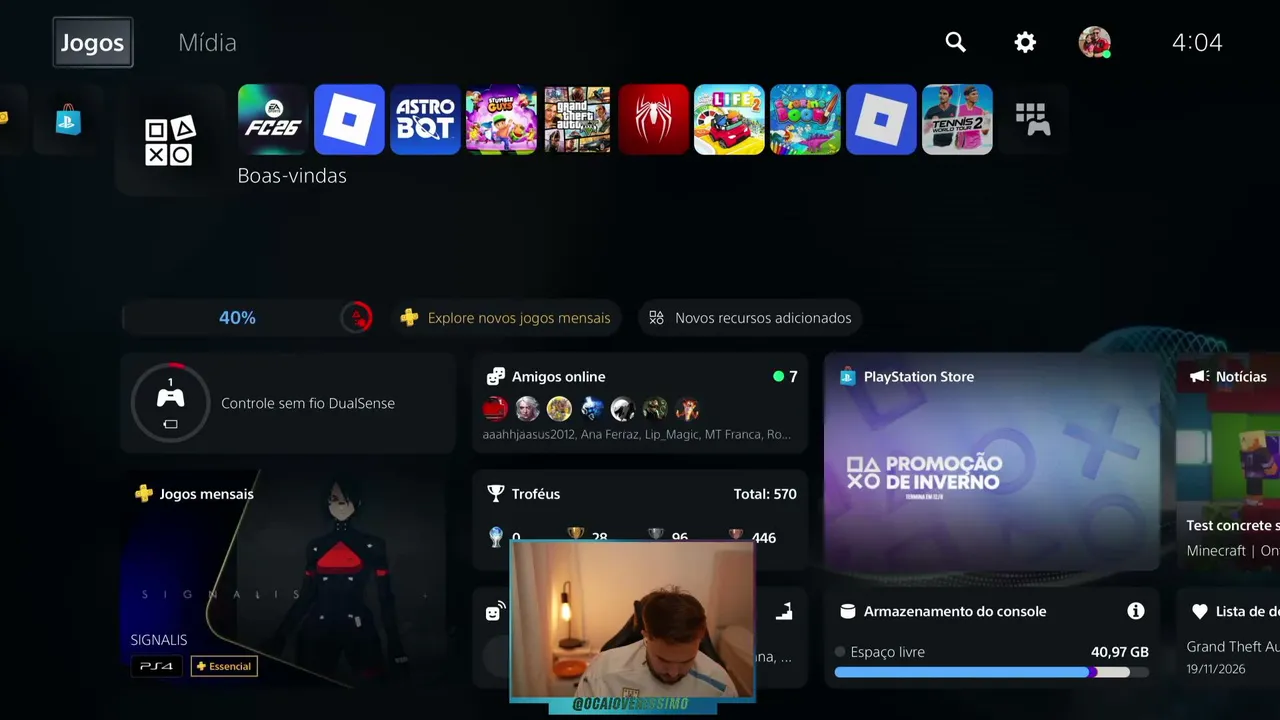The image size is (1280, 720).
Task: Select Grand Theft Auto V tile
Action: (577, 119)
